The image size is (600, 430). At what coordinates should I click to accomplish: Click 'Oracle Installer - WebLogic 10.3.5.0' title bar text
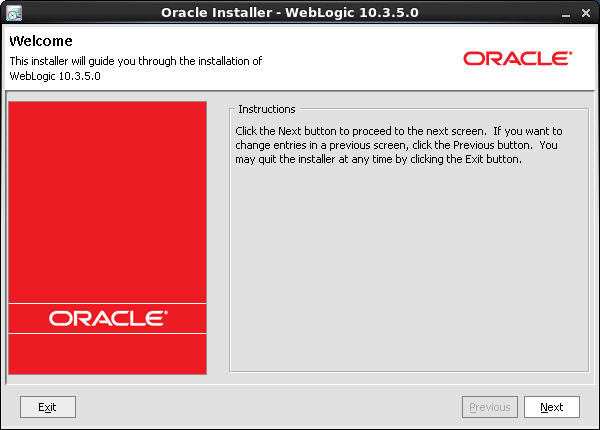[x=290, y=13]
